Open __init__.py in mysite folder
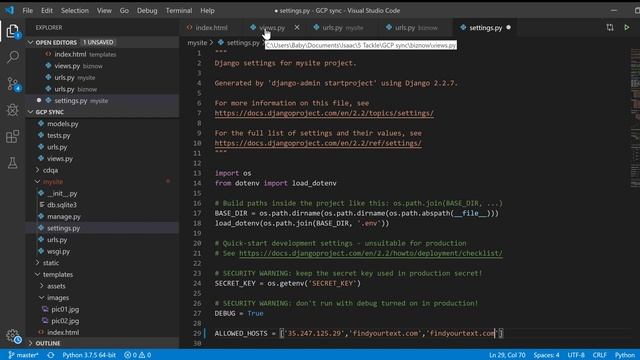Image resolution: width=640 pixels, height=360 pixels. [102, 193]
